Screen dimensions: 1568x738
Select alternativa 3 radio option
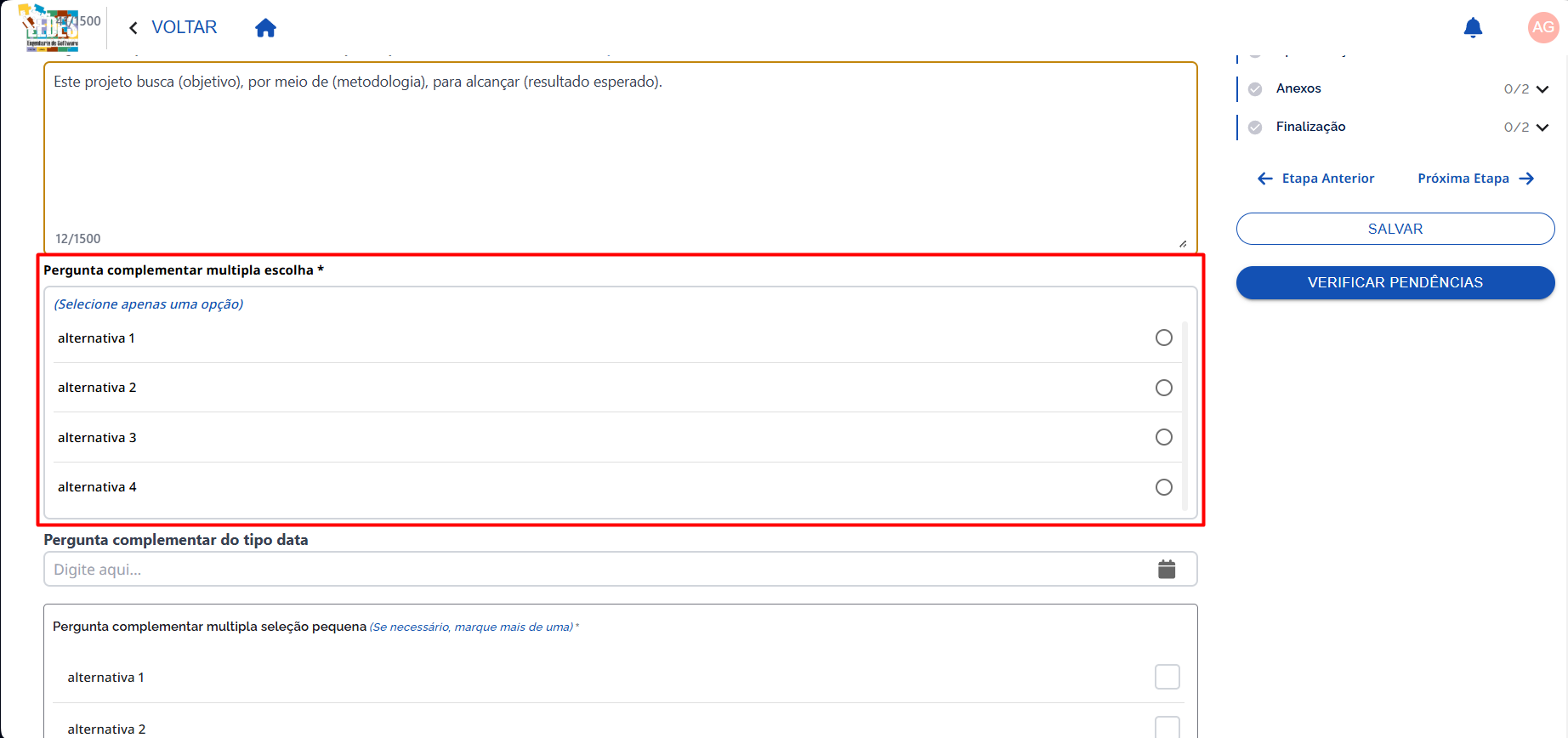1164,437
